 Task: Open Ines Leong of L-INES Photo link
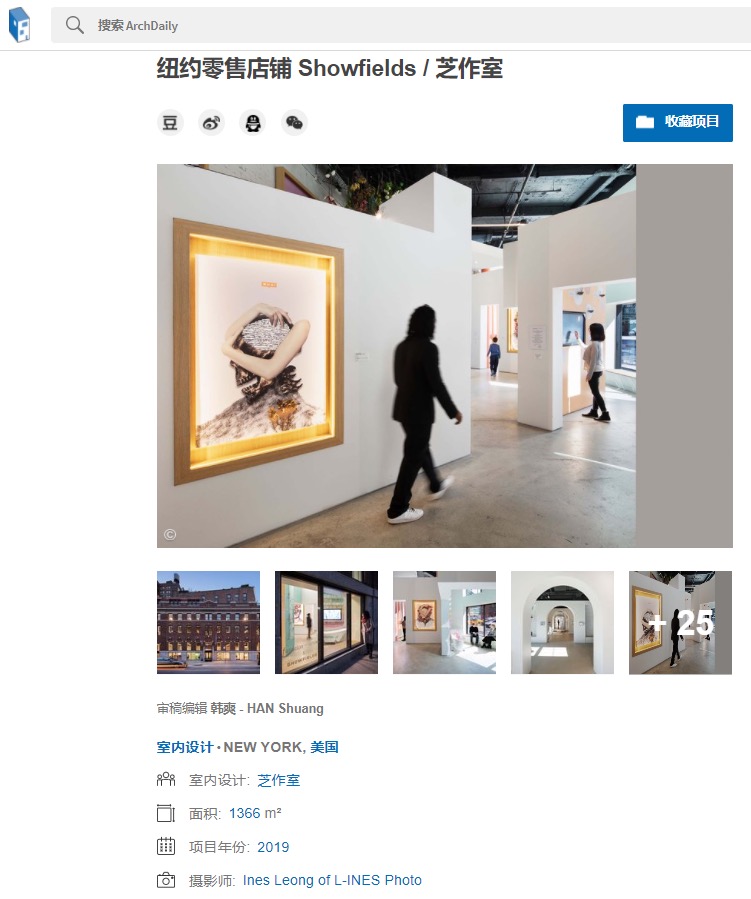tap(332, 880)
